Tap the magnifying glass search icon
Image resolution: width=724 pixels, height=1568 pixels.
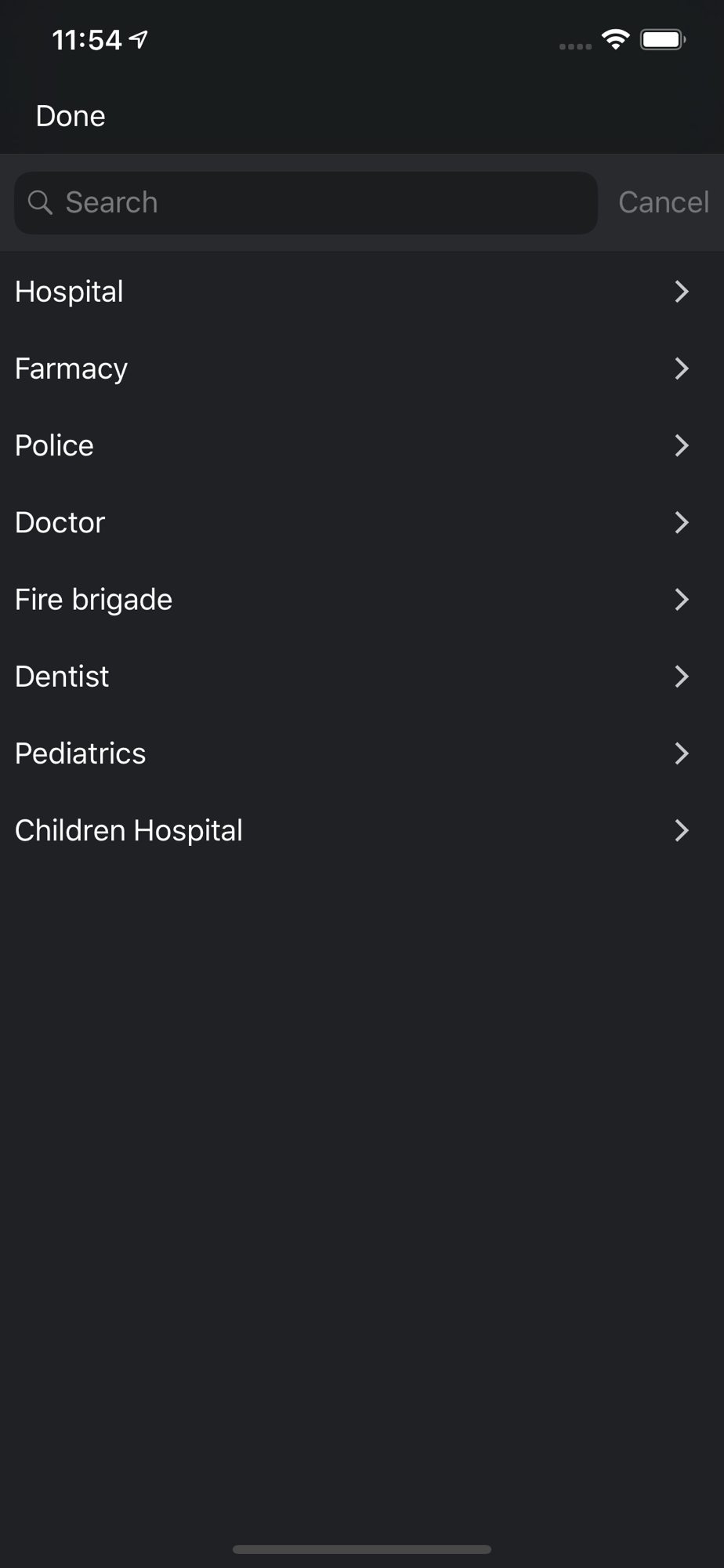(x=40, y=203)
